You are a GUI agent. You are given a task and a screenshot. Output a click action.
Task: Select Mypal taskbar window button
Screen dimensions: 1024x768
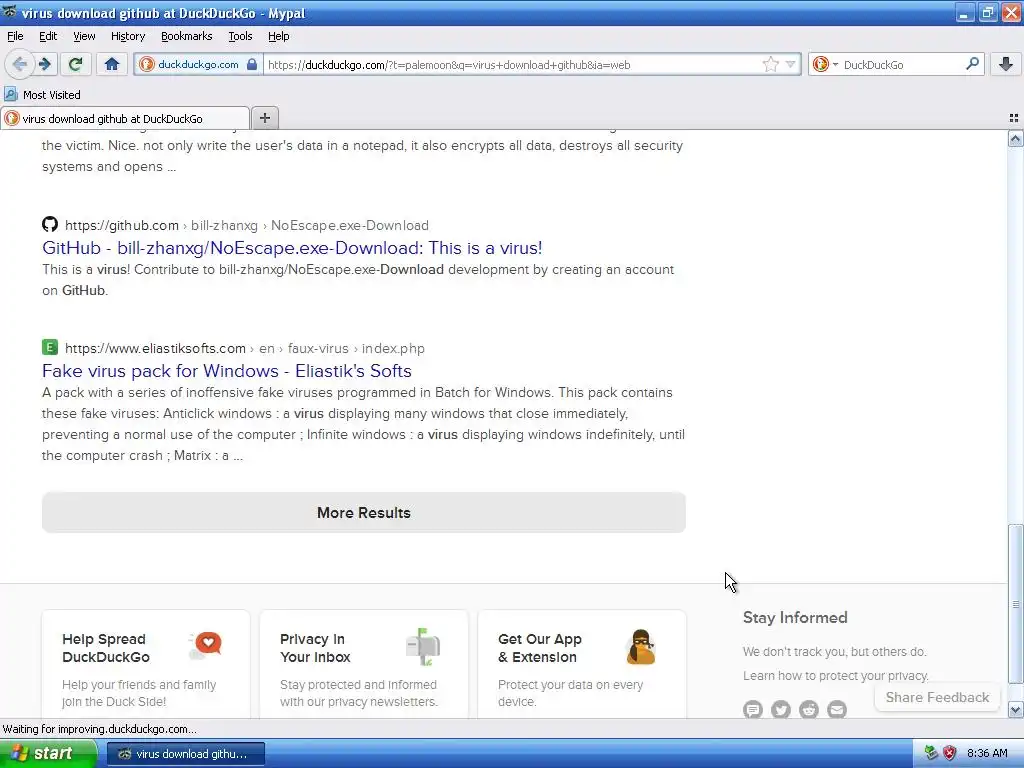pos(185,754)
